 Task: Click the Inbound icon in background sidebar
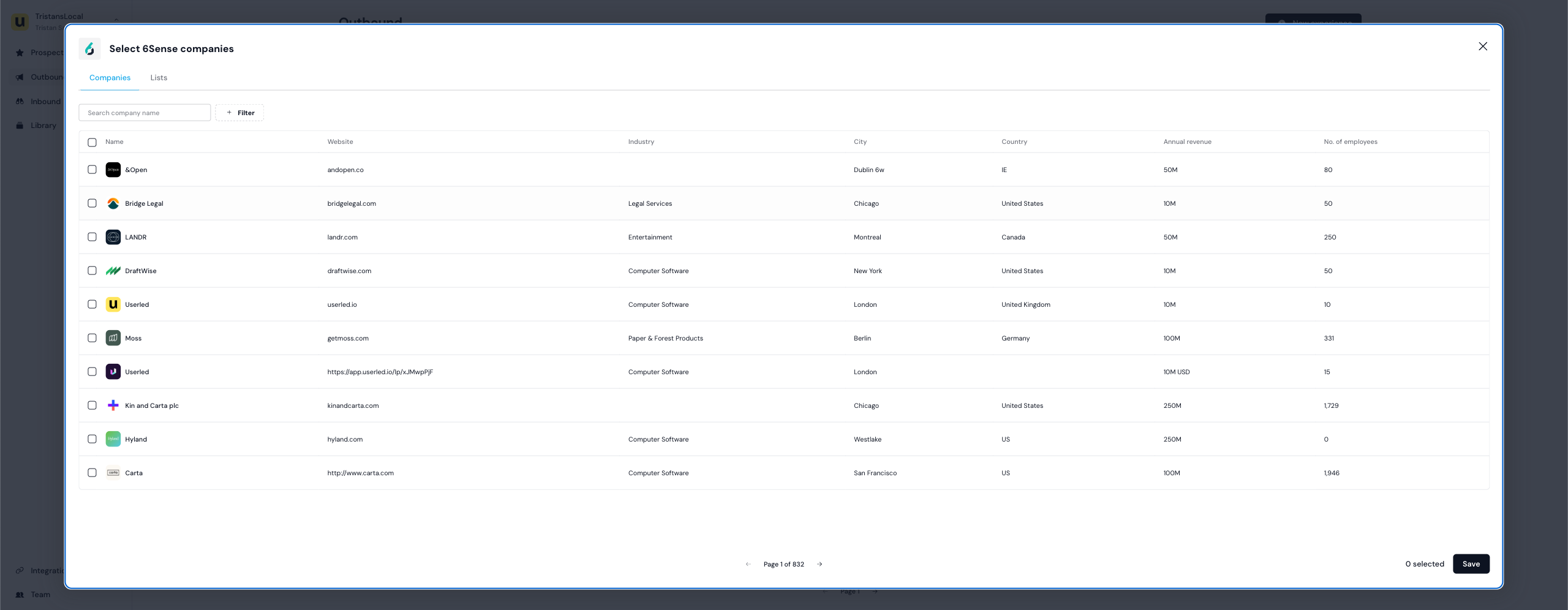click(x=20, y=102)
